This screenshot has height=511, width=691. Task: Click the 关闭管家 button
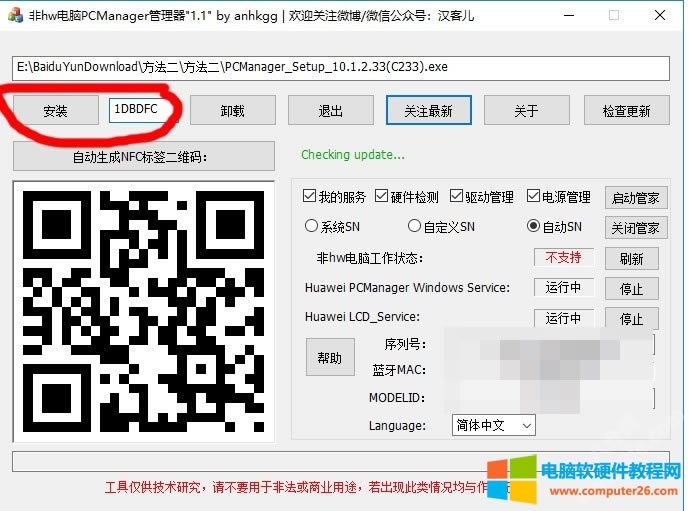click(x=636, y=228)
